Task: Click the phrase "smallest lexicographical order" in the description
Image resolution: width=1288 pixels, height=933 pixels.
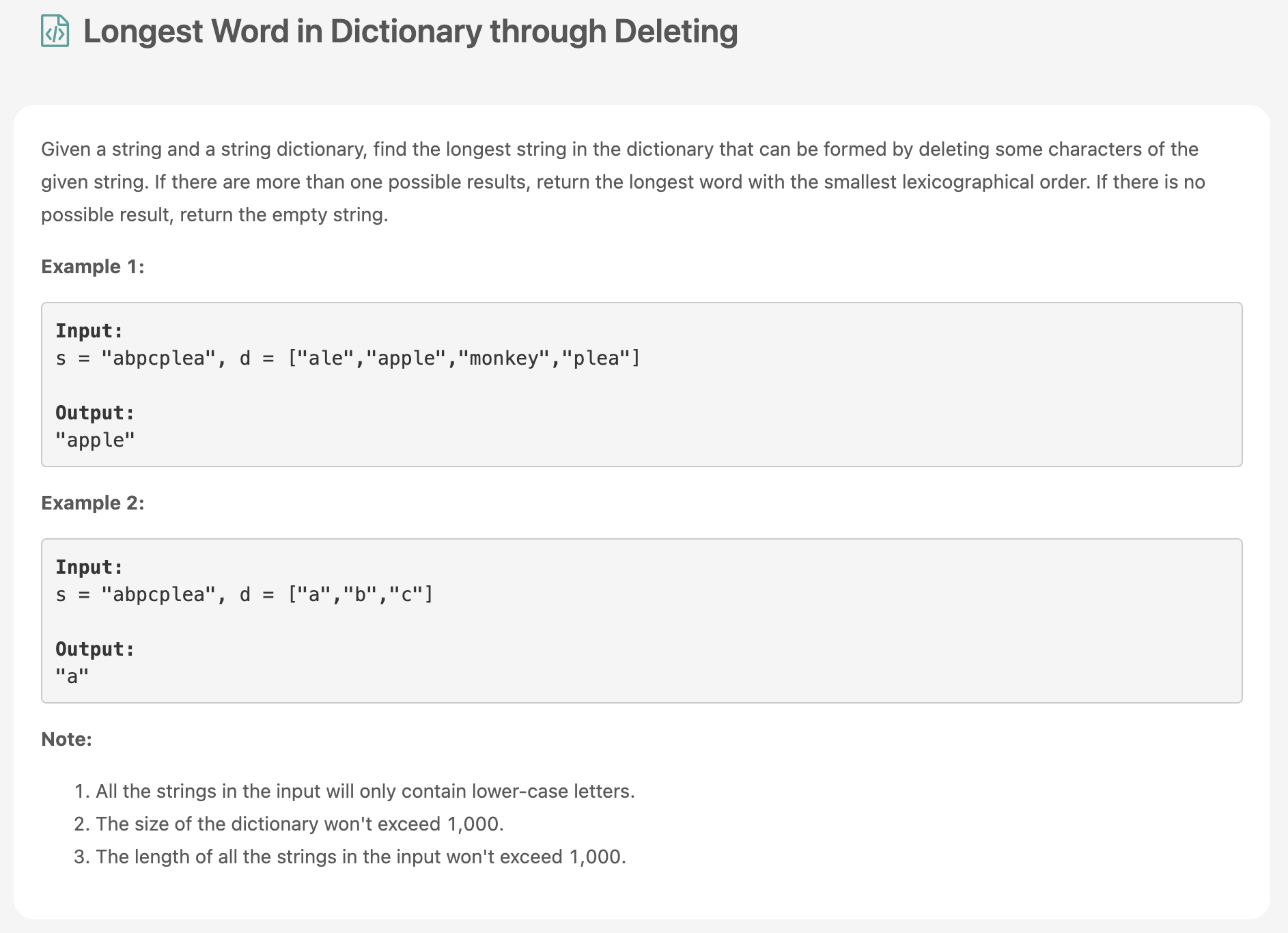Action: click(957, 182)
